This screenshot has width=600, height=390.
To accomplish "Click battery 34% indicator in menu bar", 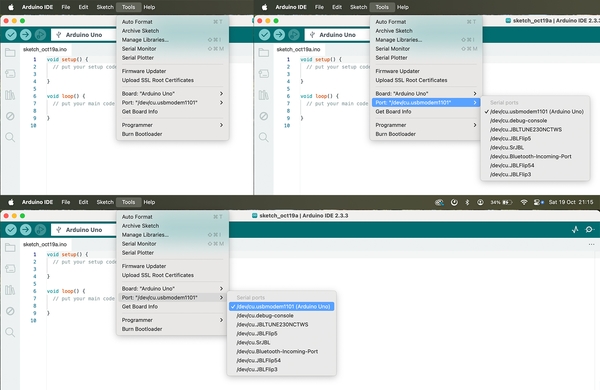I will [x=501, y=202].
